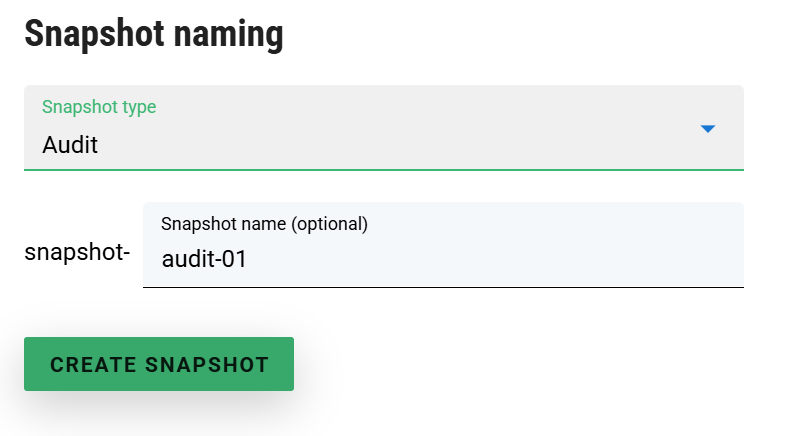Click the word "(optional)" in name label
This screenshot has height=436, width=793.
coord(330,224)
